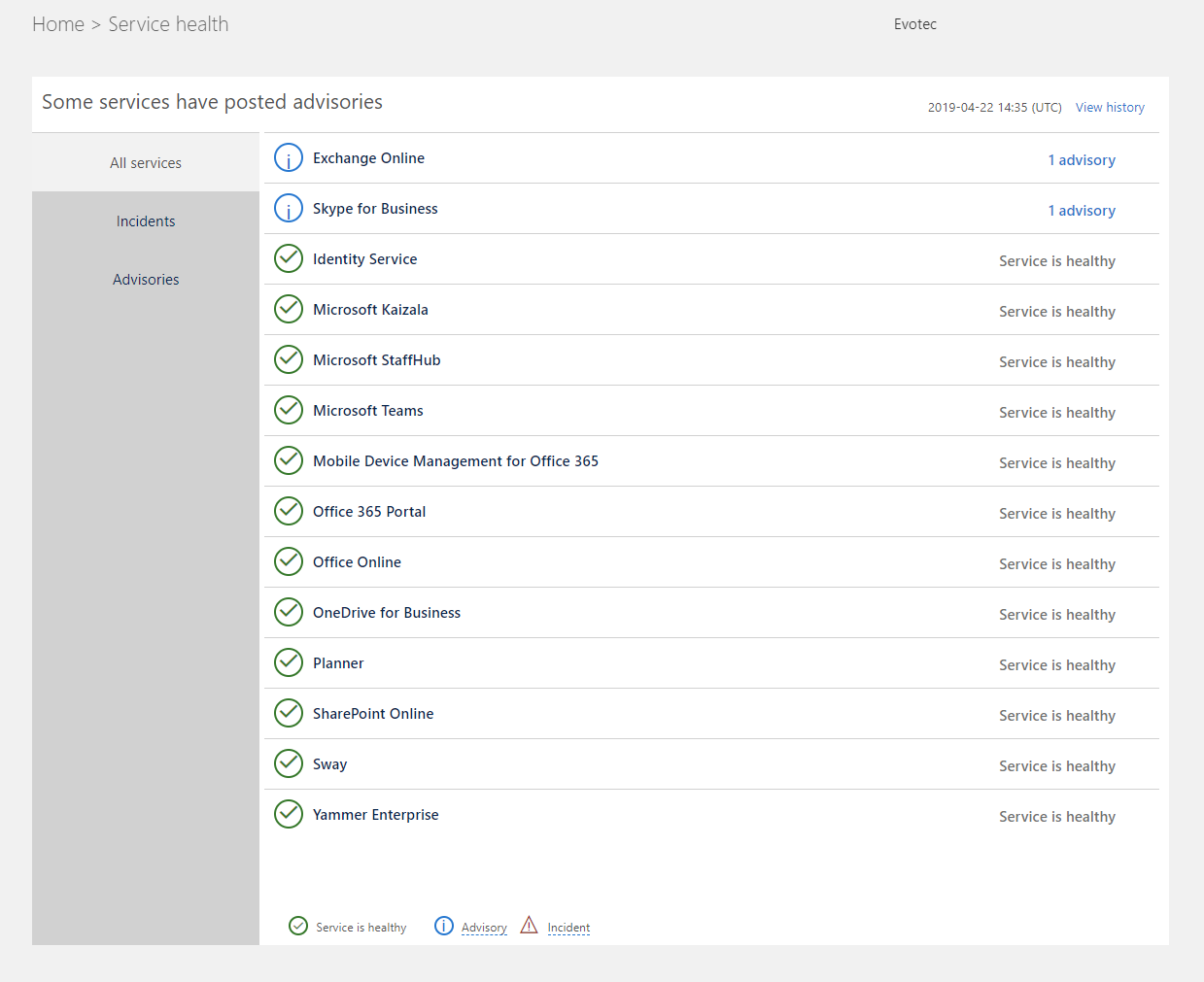Select the Mobile Device Management for Office 365 row
Viewport: 1204px width, 982px height.
456,460
